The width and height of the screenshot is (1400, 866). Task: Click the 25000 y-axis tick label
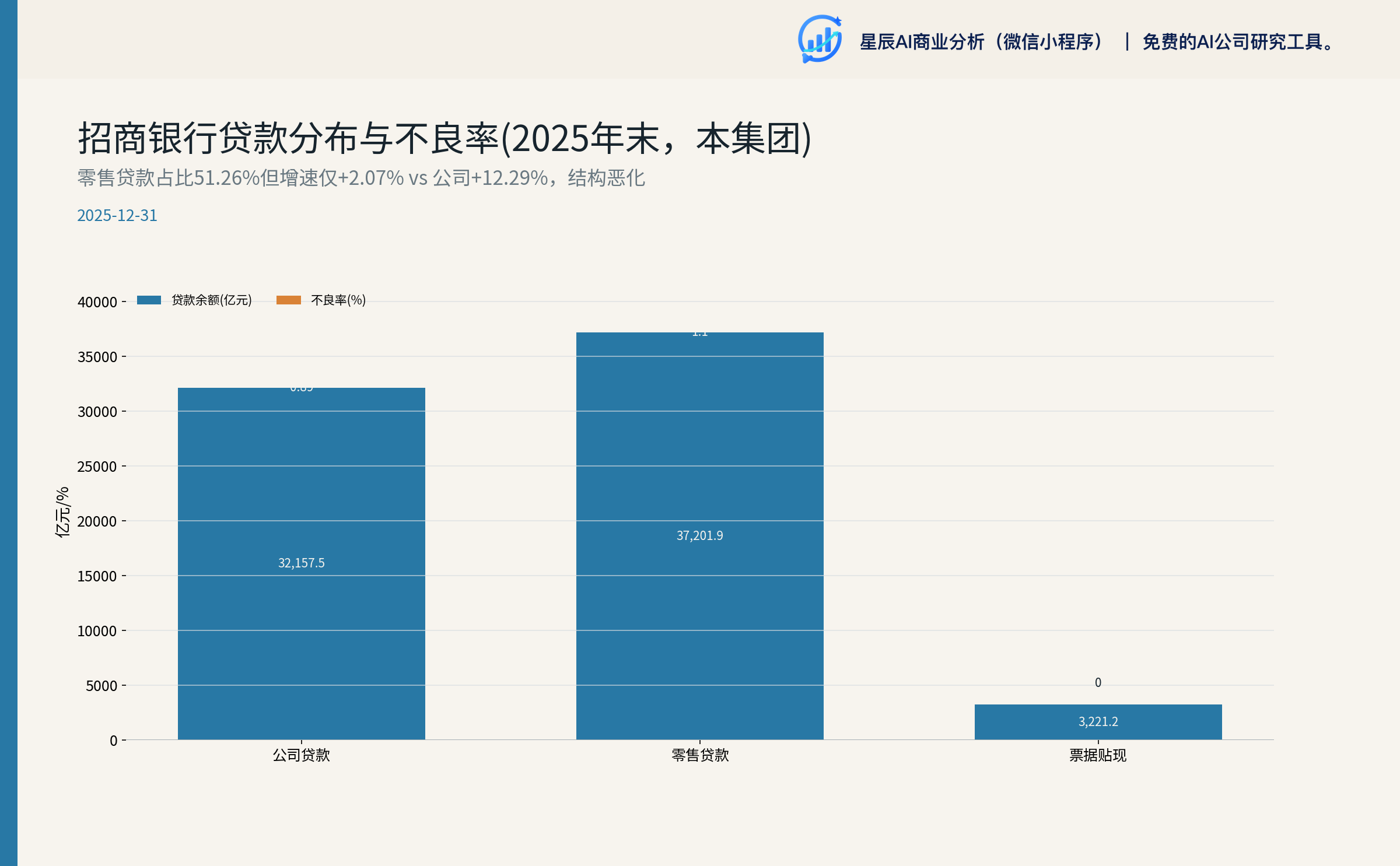click(x=97, y=467)
